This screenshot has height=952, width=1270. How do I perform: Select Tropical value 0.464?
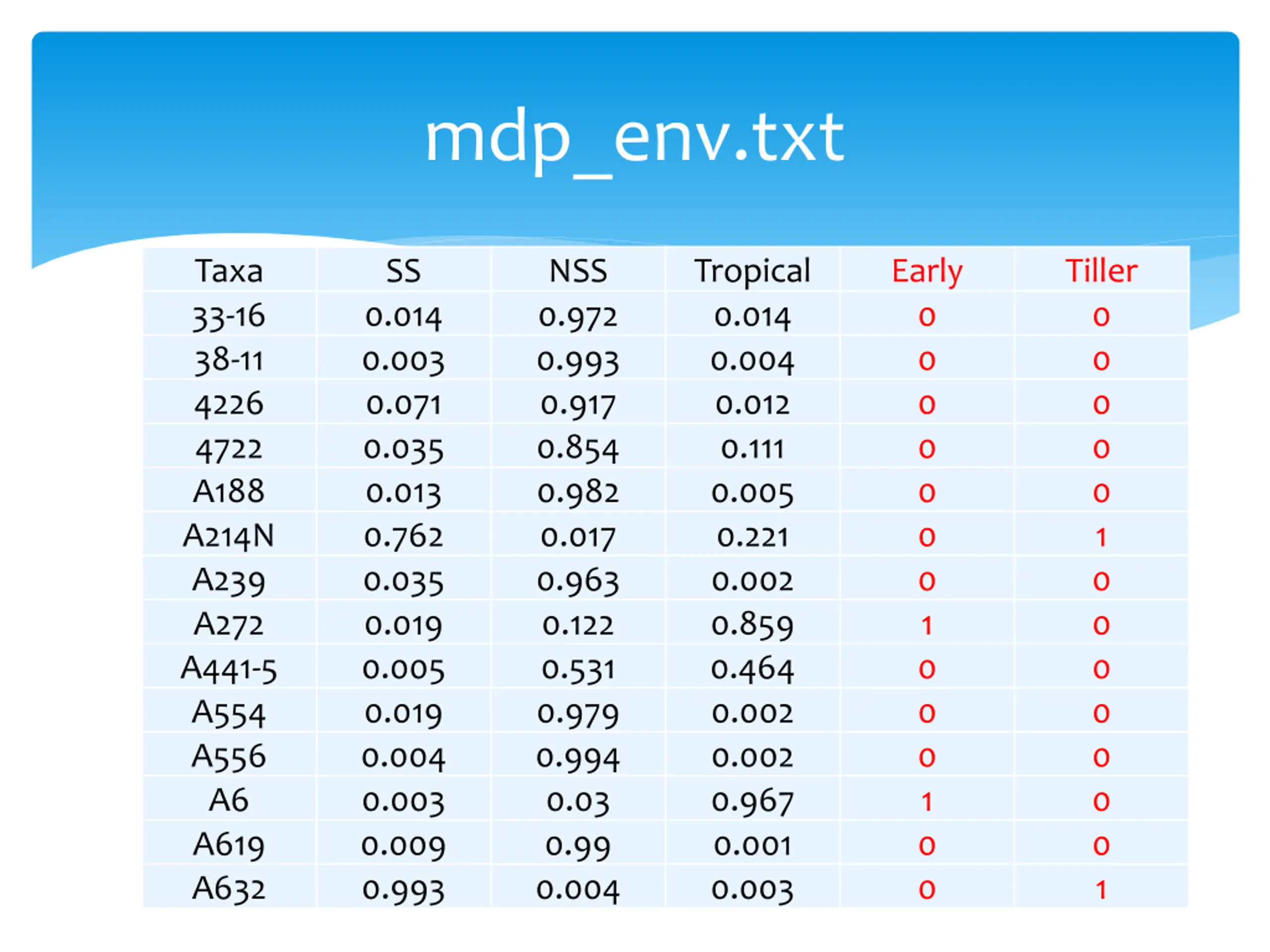coord(753,671)
